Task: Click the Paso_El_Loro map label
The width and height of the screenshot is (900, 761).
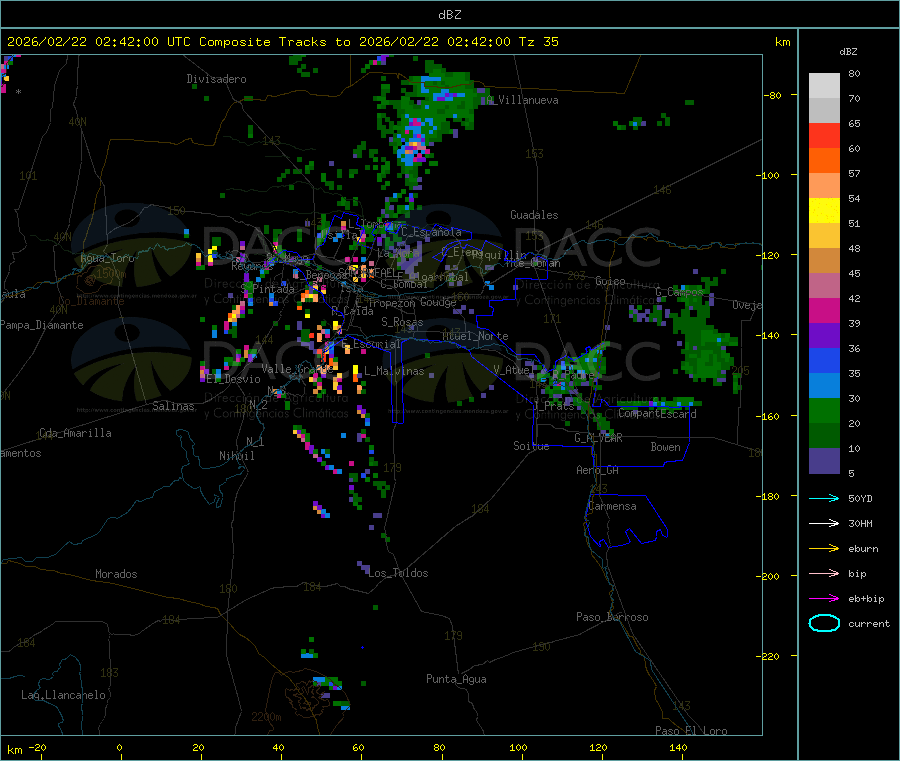Action: [692, 731]
